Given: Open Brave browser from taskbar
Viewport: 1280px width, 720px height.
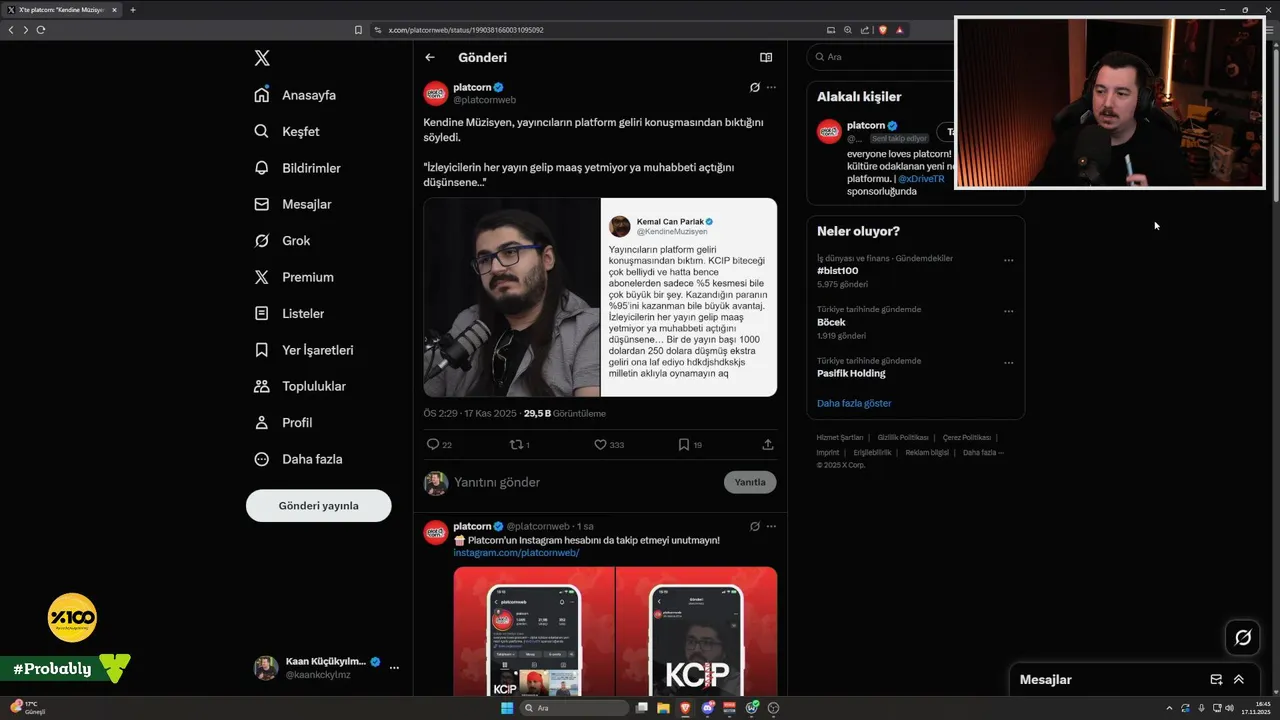Looking at the screenshot, I should 685,708.
